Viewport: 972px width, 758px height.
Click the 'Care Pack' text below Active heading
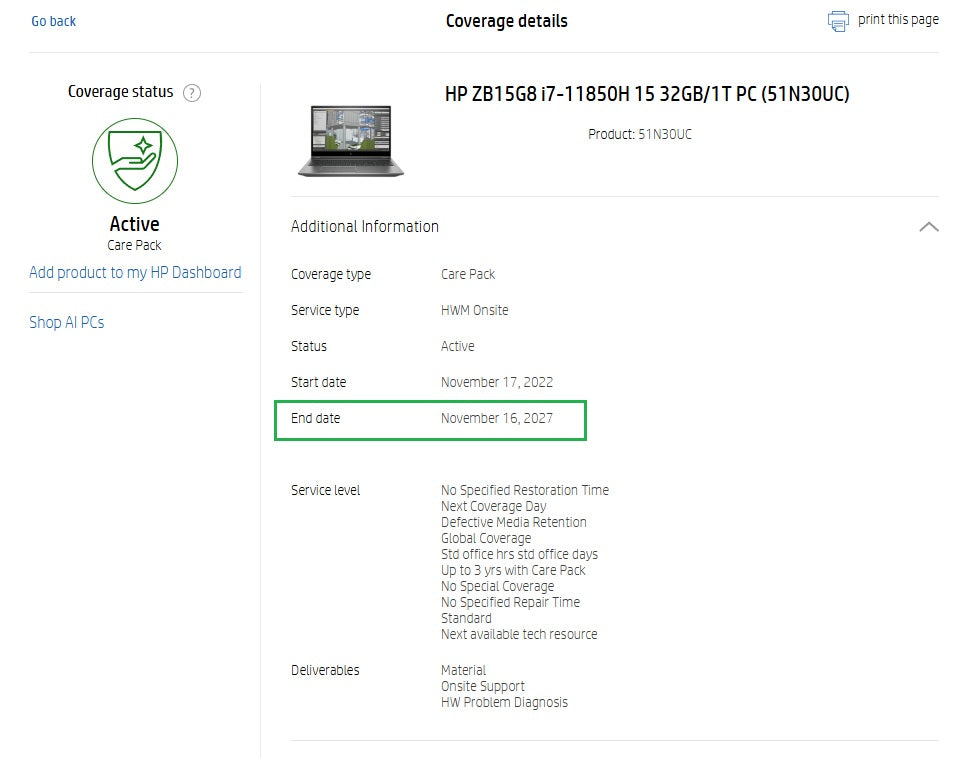tap(135, 245)
